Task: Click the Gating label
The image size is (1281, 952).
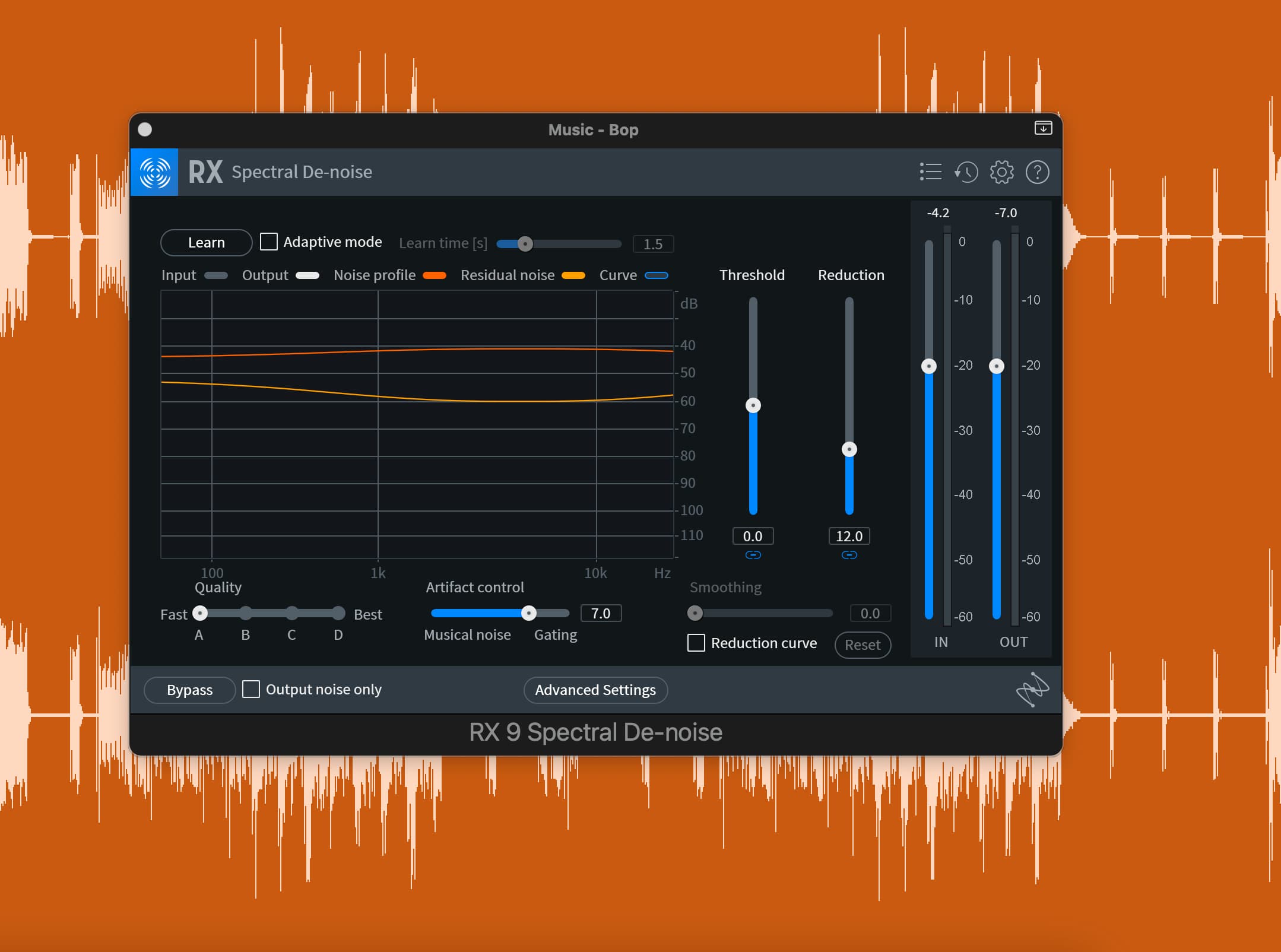Action: pos(556,635)
